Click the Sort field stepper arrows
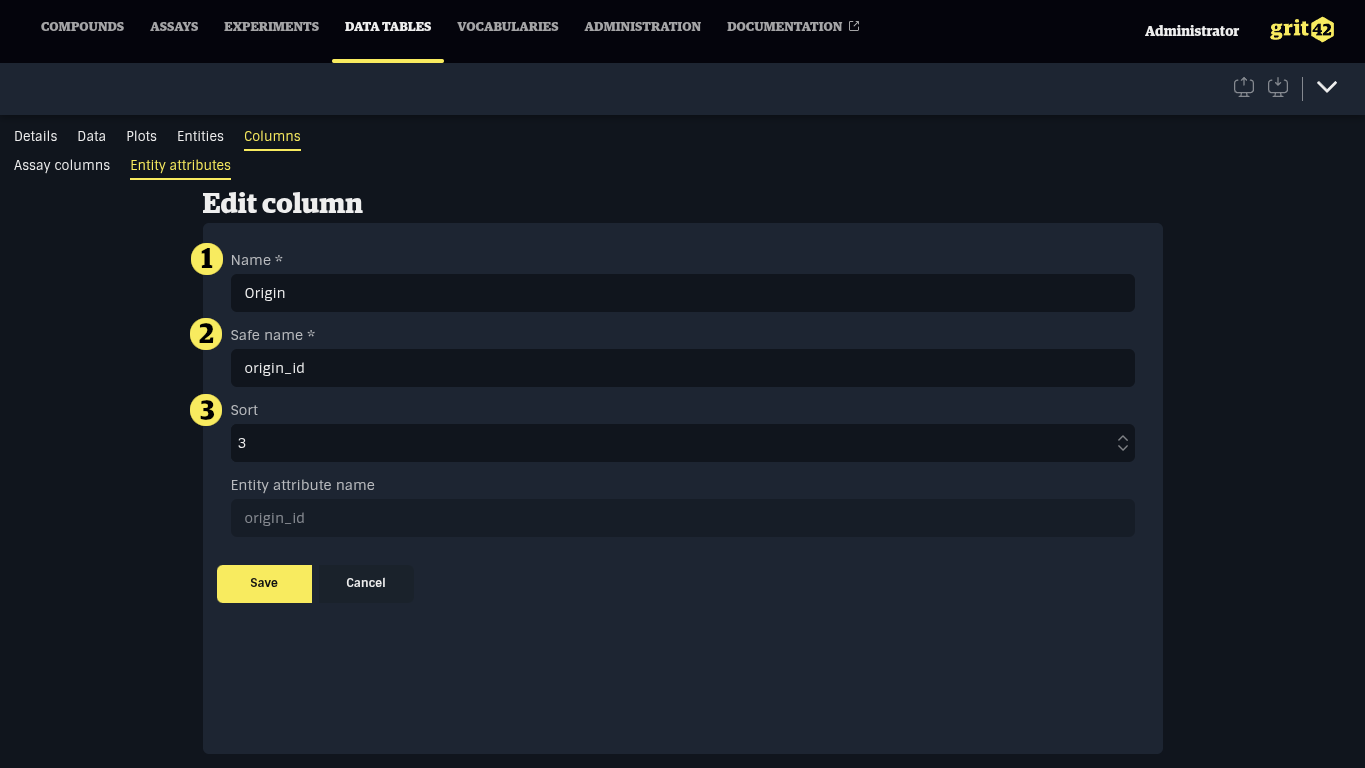The height and width of the screenshot is (768, 1365). [x=1123, y=443]
